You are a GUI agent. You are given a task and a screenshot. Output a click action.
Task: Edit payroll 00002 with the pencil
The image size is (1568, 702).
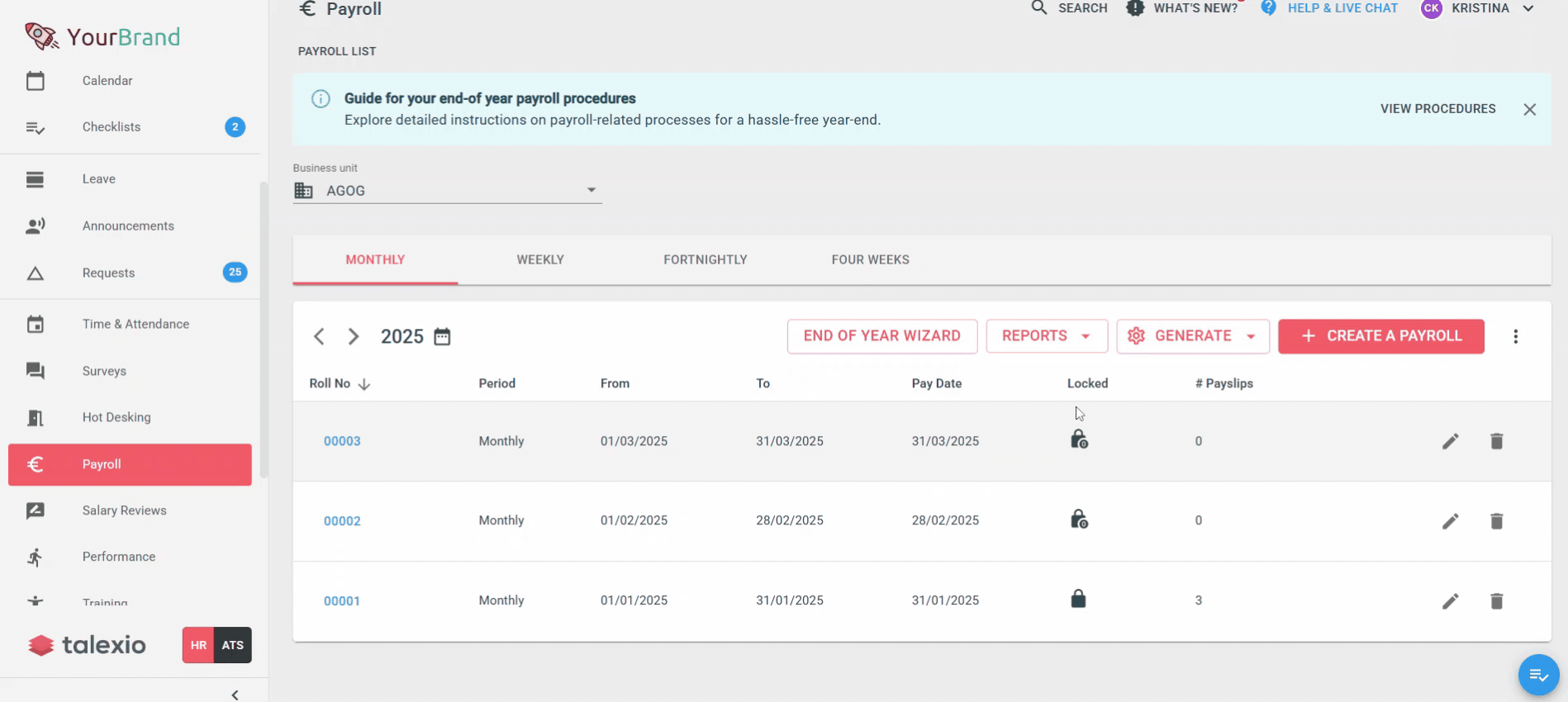[x=1451, y=521]
